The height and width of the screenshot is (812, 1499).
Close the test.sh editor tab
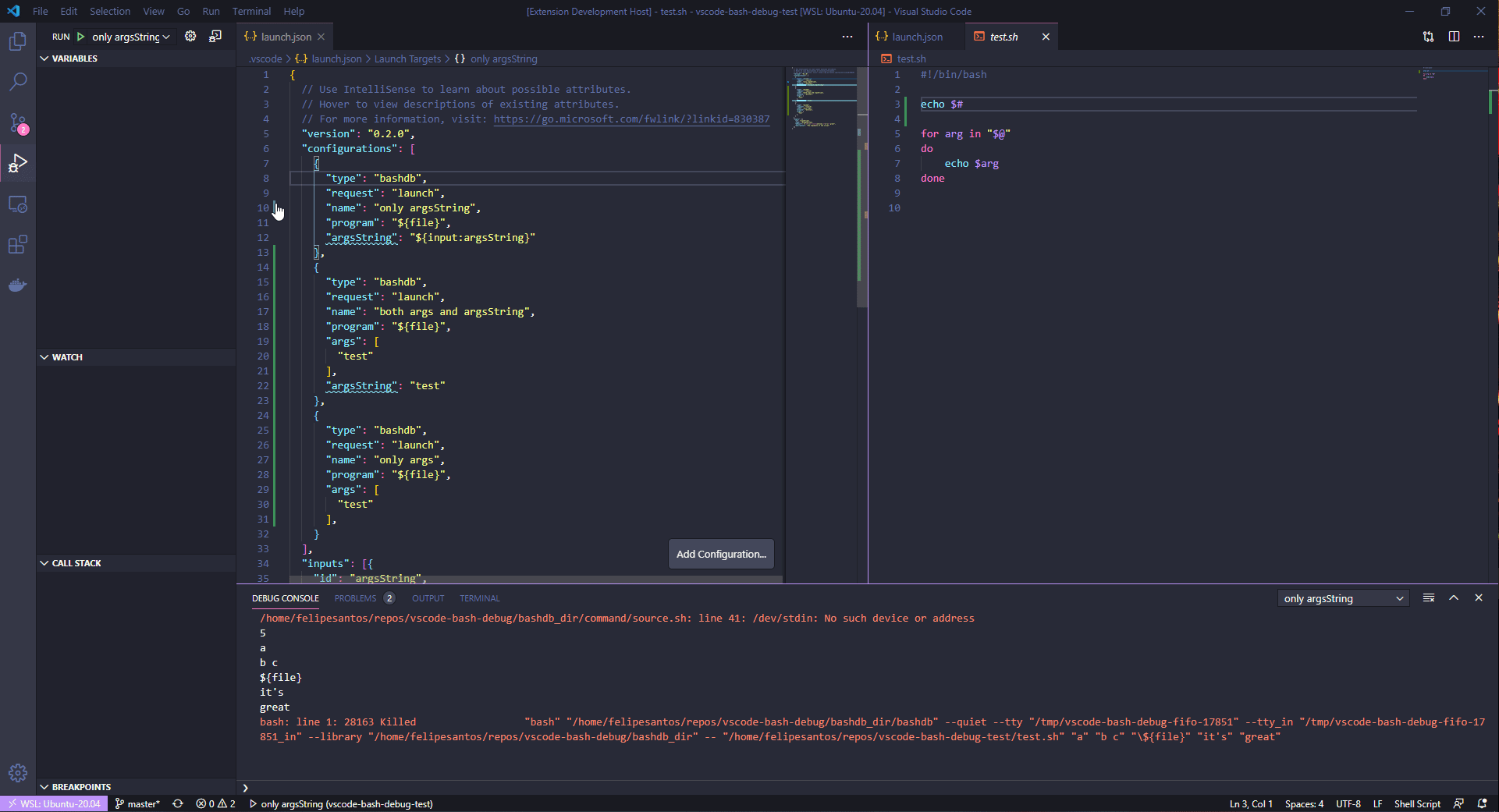(1046, 37)
